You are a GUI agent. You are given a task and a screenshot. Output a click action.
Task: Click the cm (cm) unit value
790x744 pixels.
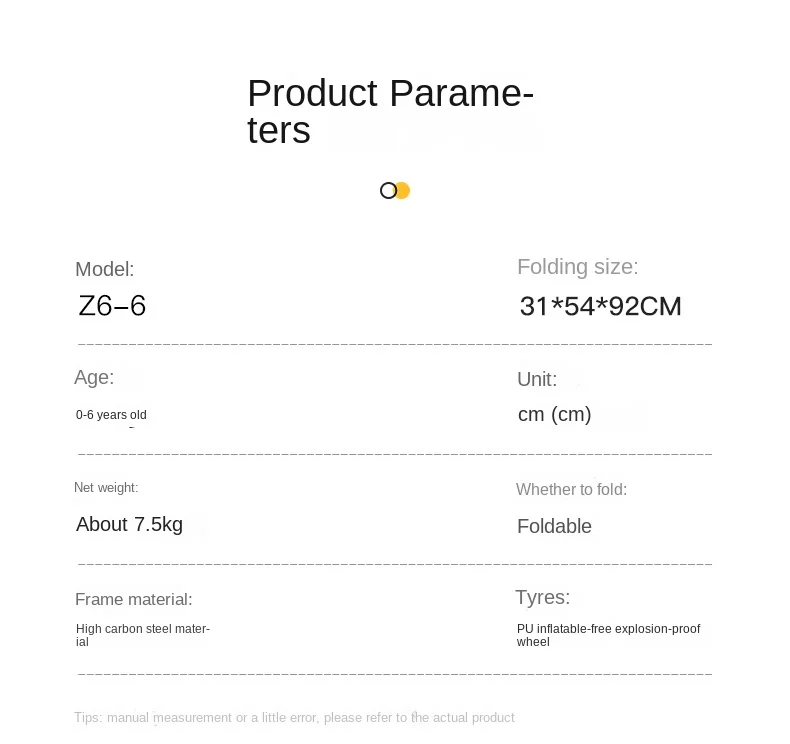554,414
